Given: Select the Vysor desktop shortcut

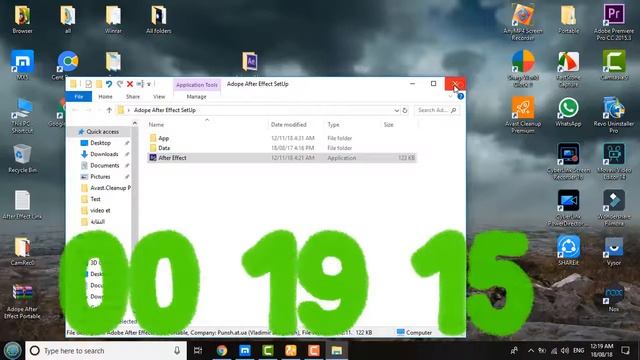Looking at the screenshot, I should click(614, 251).
